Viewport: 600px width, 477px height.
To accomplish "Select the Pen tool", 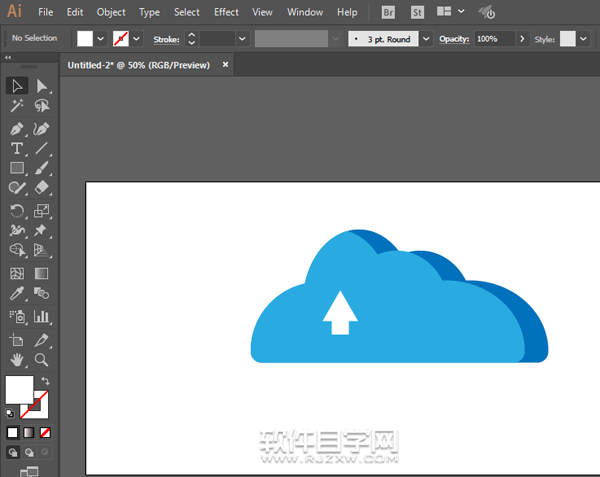I will point(17,129).
